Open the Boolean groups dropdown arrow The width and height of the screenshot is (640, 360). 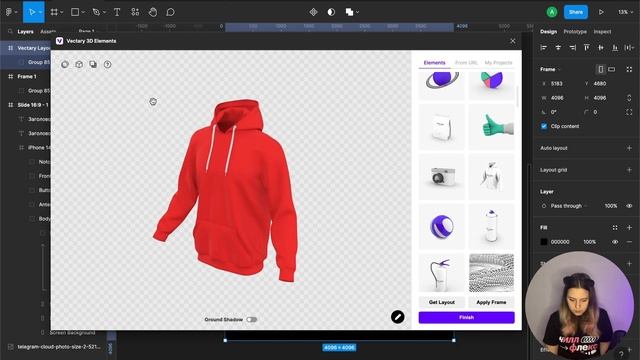click(358, 12)
